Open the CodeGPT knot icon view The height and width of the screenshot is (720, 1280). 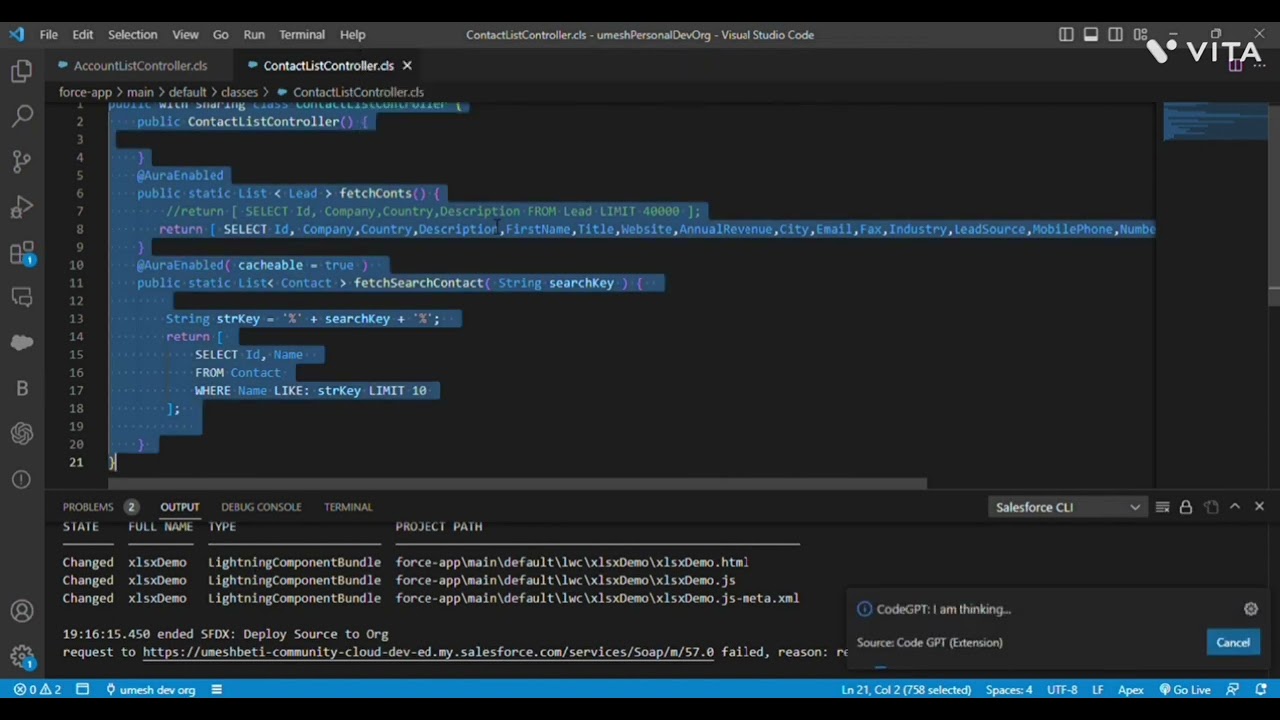[22, 433]
